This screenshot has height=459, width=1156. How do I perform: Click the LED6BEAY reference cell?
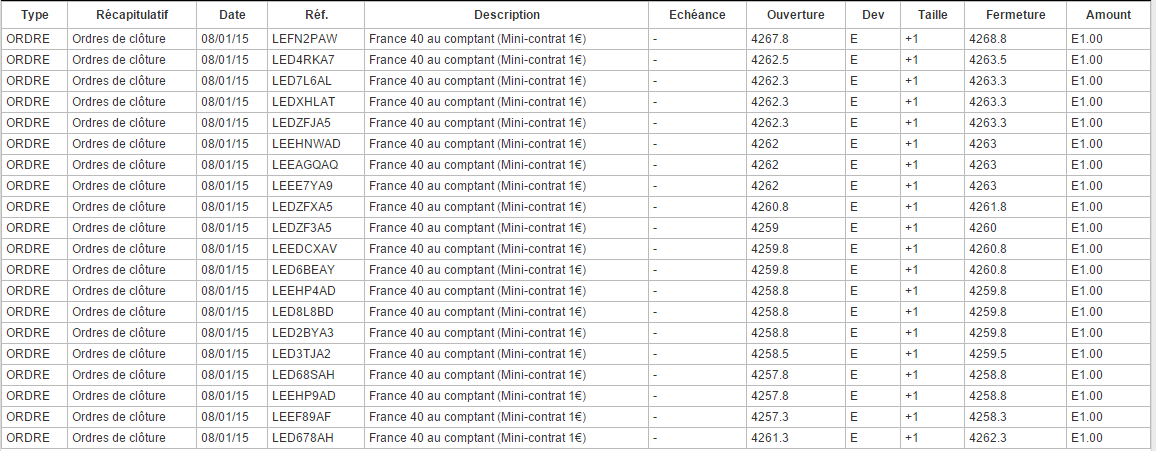[x=303, y=270]
